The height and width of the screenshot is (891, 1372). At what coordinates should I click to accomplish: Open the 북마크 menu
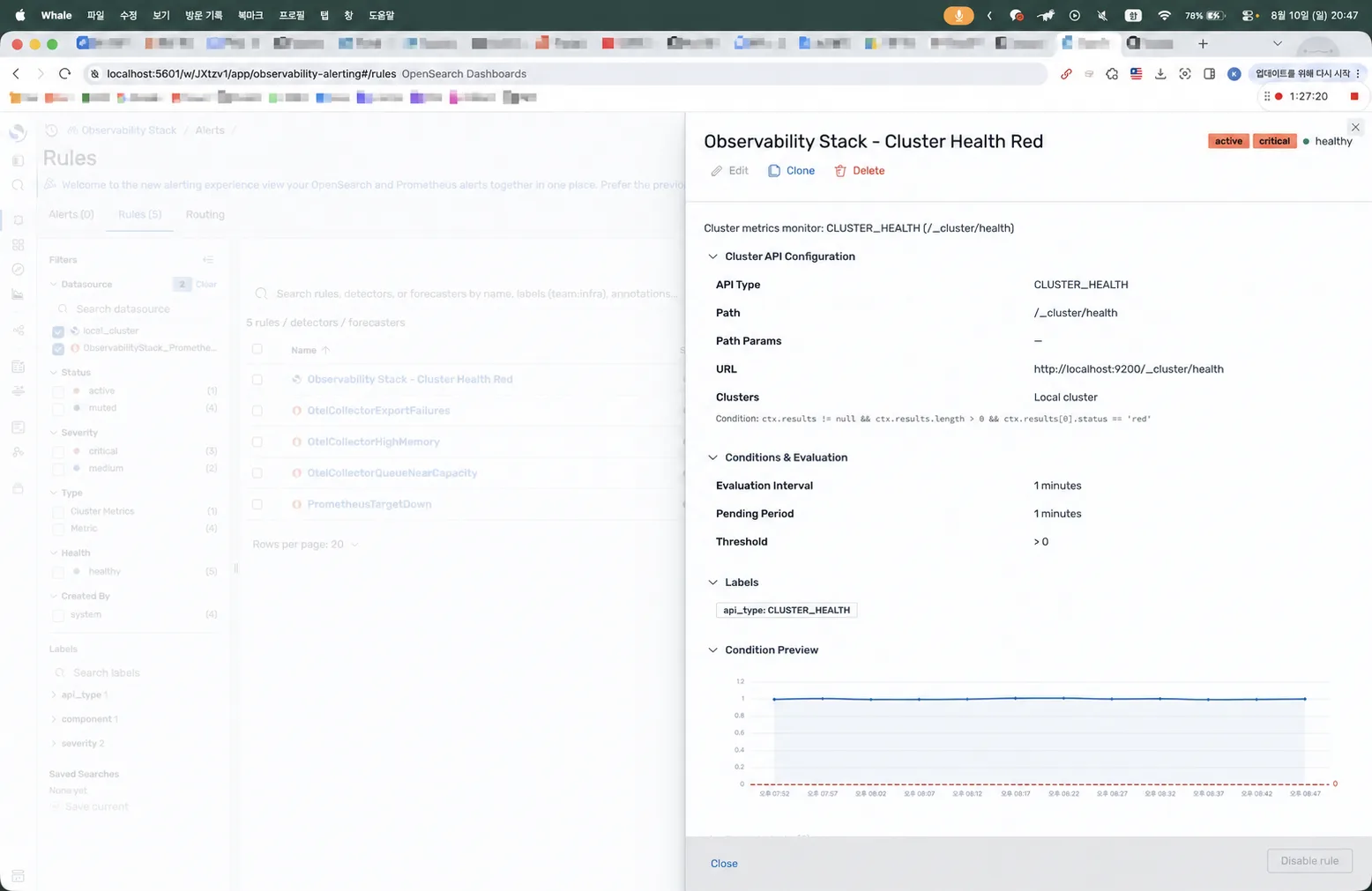250,15
